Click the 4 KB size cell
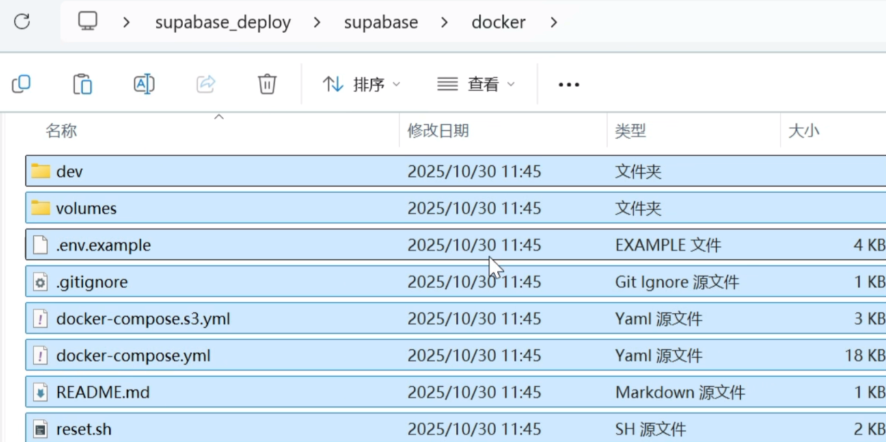 tap(869, 245)
